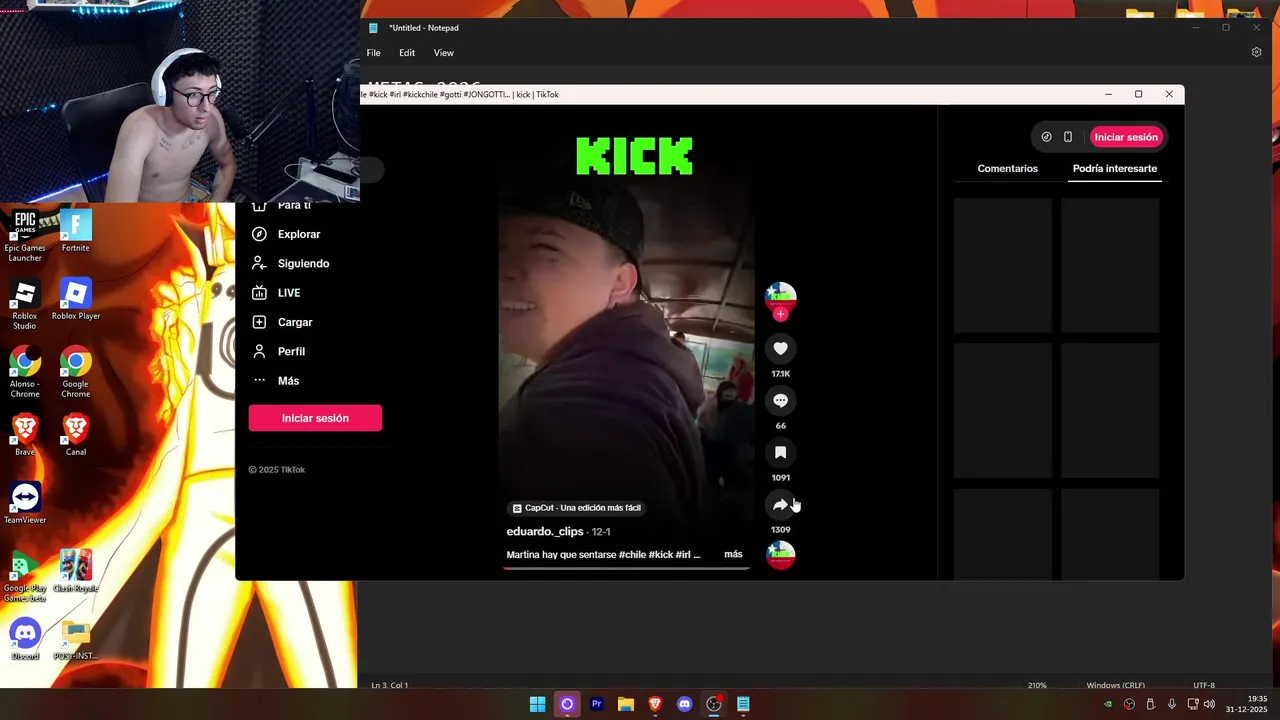Image resolution: width=1280 pixels, height=720 pixels.
Task: Open Premiere Pro from the taskbar
Action: point(597,704)
